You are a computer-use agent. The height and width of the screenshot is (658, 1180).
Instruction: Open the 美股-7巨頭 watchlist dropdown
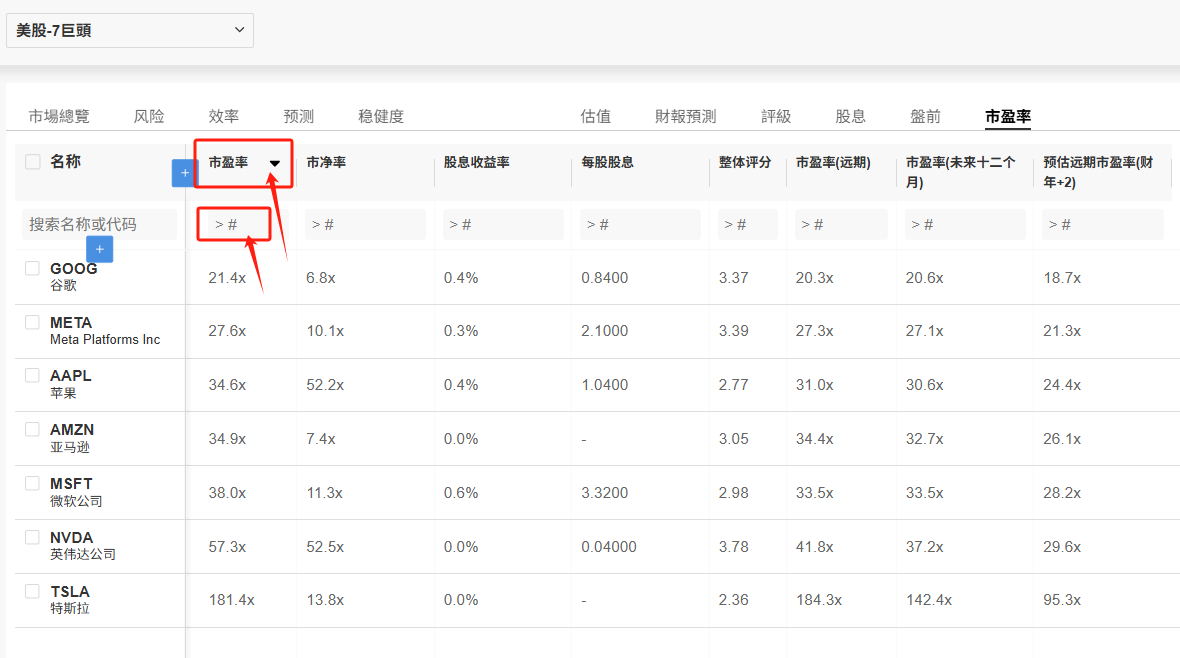pyautogui.click(x=129, y=30)
